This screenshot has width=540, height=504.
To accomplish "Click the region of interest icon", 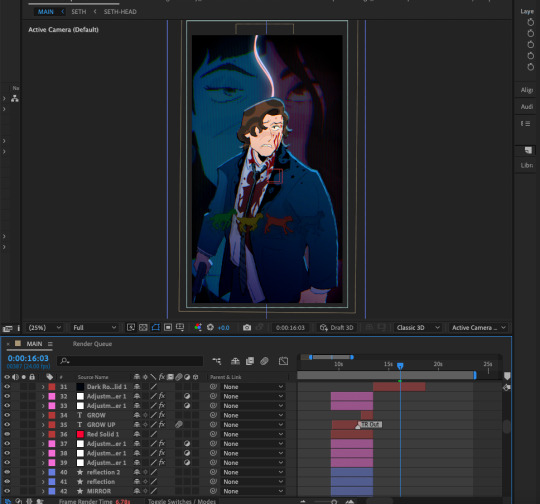I will (x=168, y=327).
